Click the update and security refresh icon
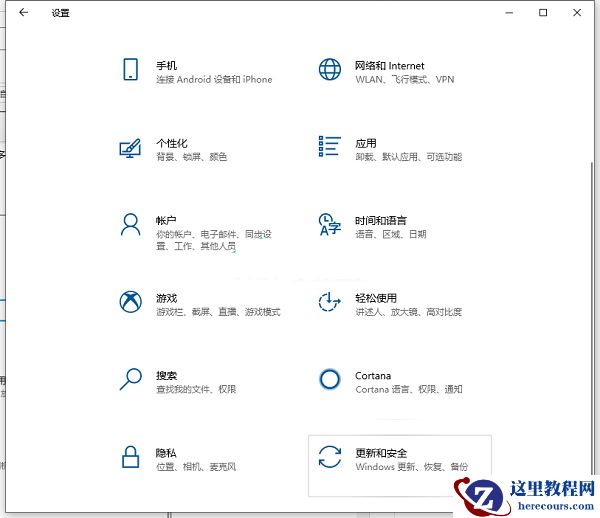600x518 pixels. [329, 457]
